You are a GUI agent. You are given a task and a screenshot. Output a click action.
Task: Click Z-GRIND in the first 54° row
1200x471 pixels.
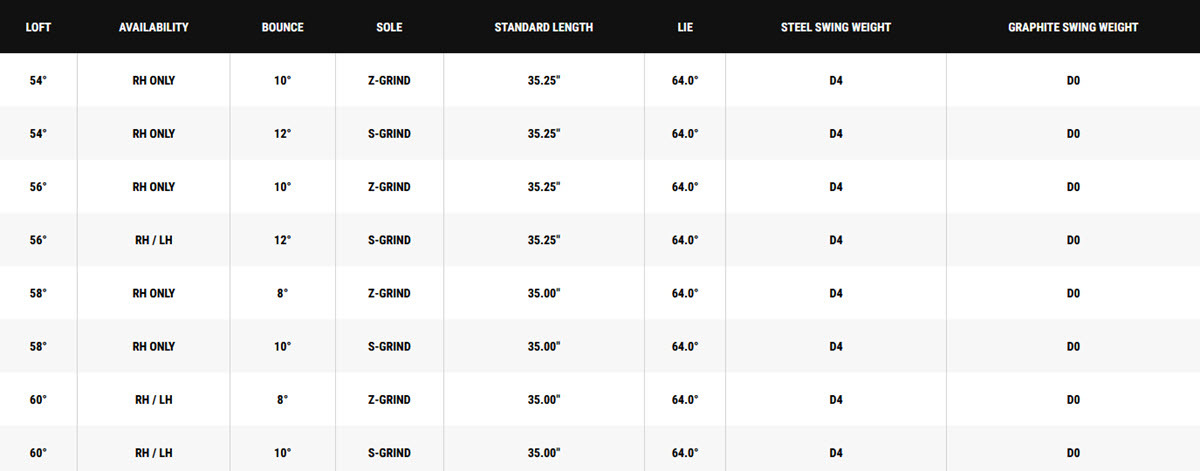389,80
